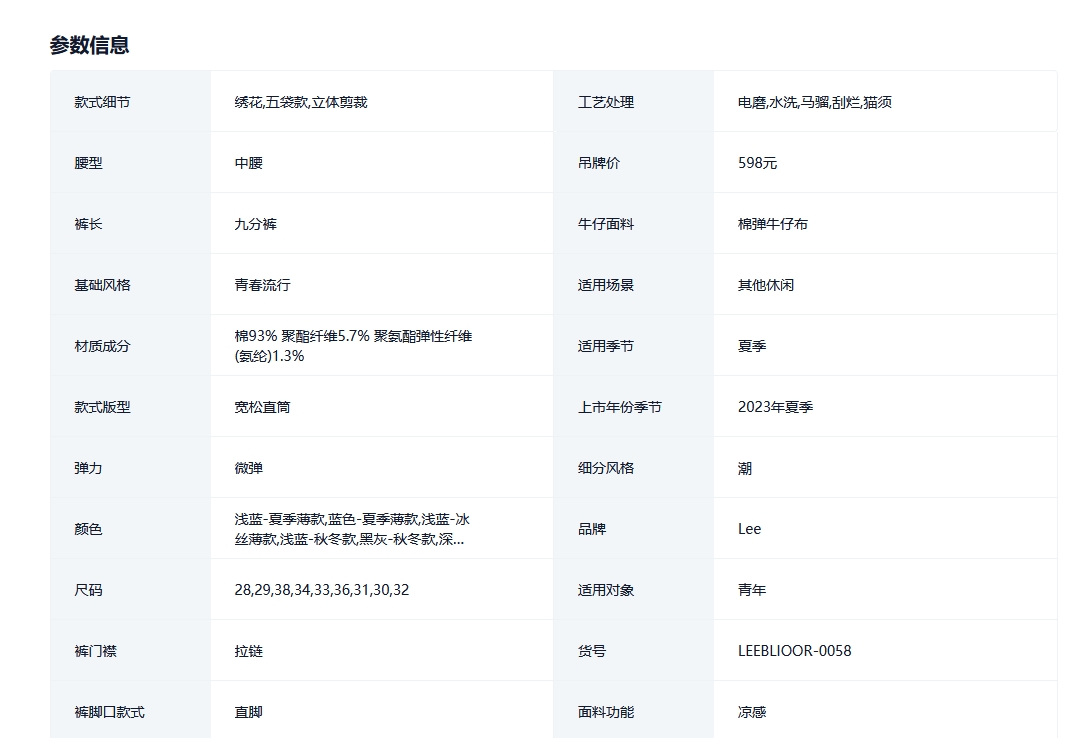Click the 货号 value LEEBLIOOR-0058
Viewport: 1085px width, 738px height.
794,651
